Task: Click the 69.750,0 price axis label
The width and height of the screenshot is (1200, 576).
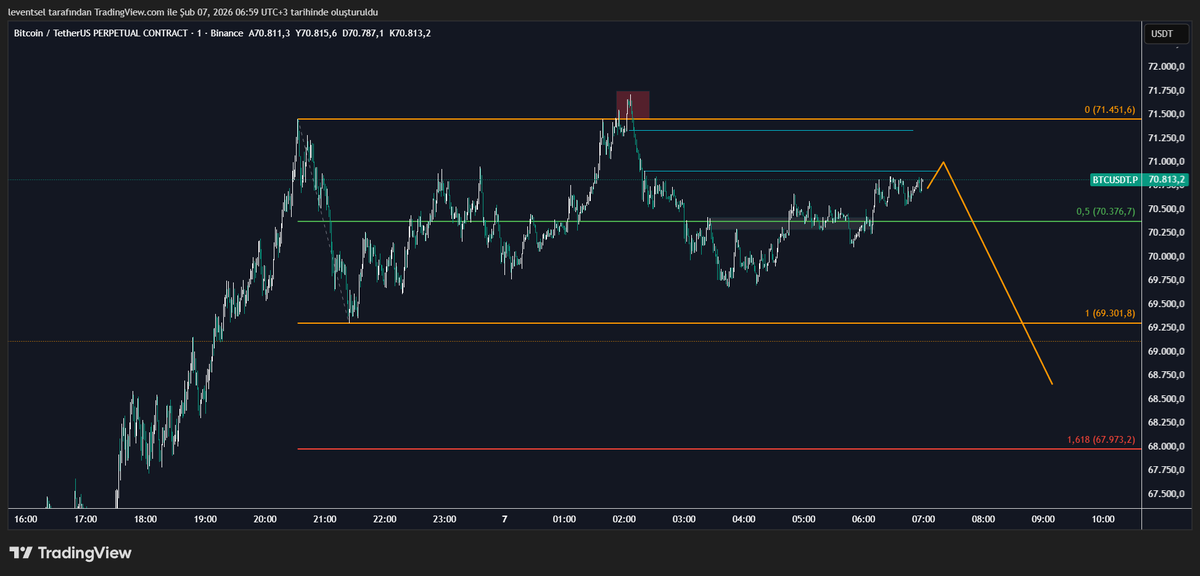Action: 1165,280
